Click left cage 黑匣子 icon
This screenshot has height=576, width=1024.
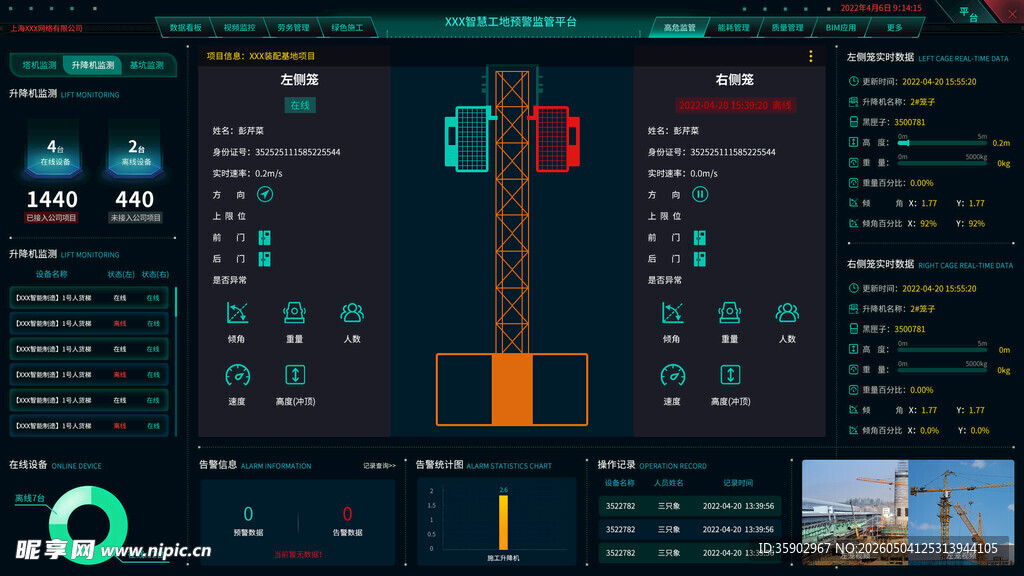tap(853, 122)
